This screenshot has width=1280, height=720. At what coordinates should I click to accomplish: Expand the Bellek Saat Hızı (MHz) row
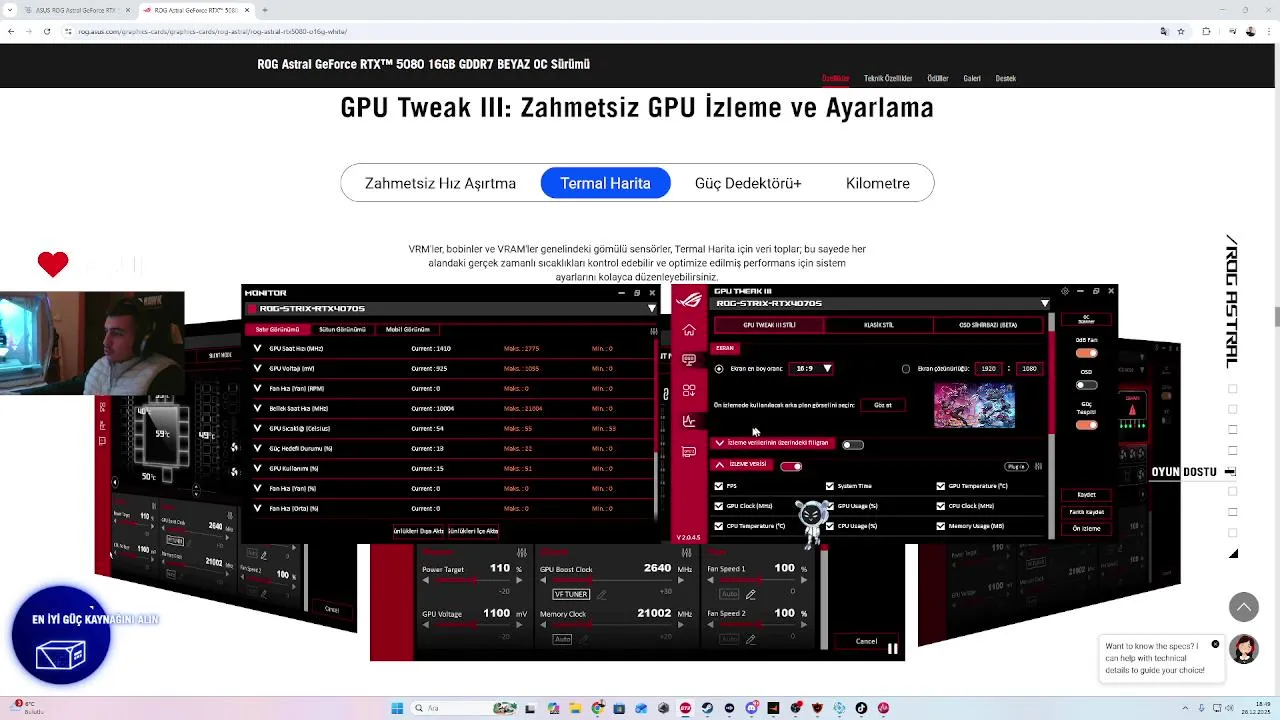coord(257,409)
